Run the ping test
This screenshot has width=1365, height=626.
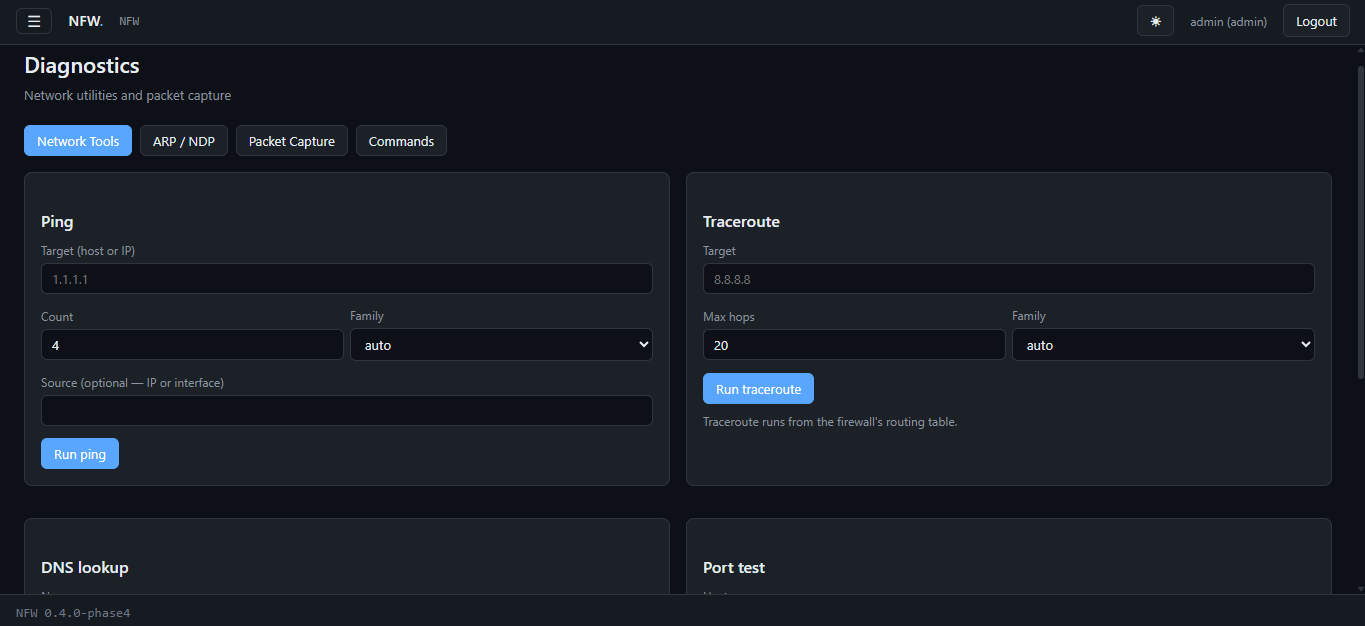pos(80,454)
